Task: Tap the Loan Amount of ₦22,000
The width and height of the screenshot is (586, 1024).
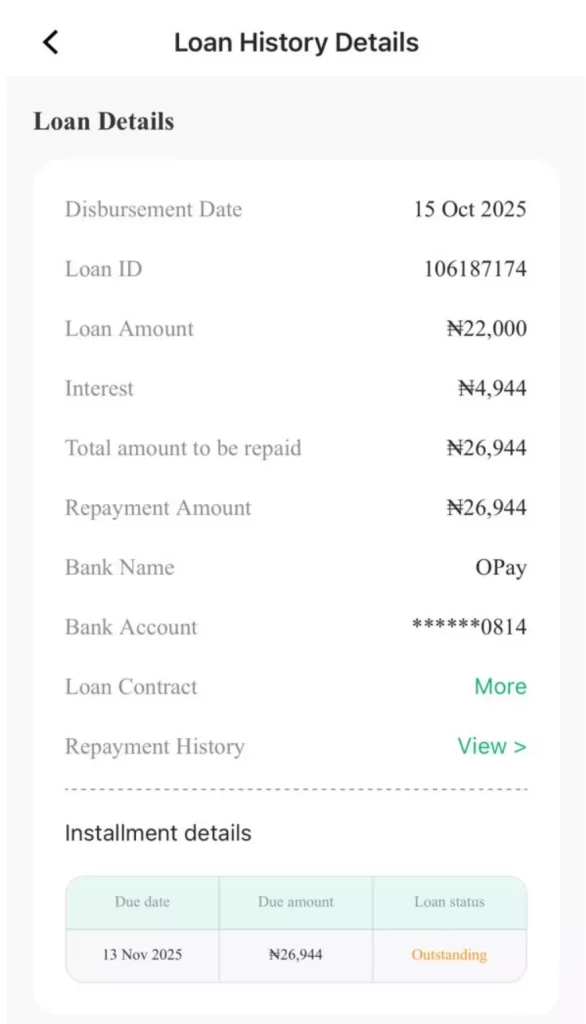Action: point(487,329)
